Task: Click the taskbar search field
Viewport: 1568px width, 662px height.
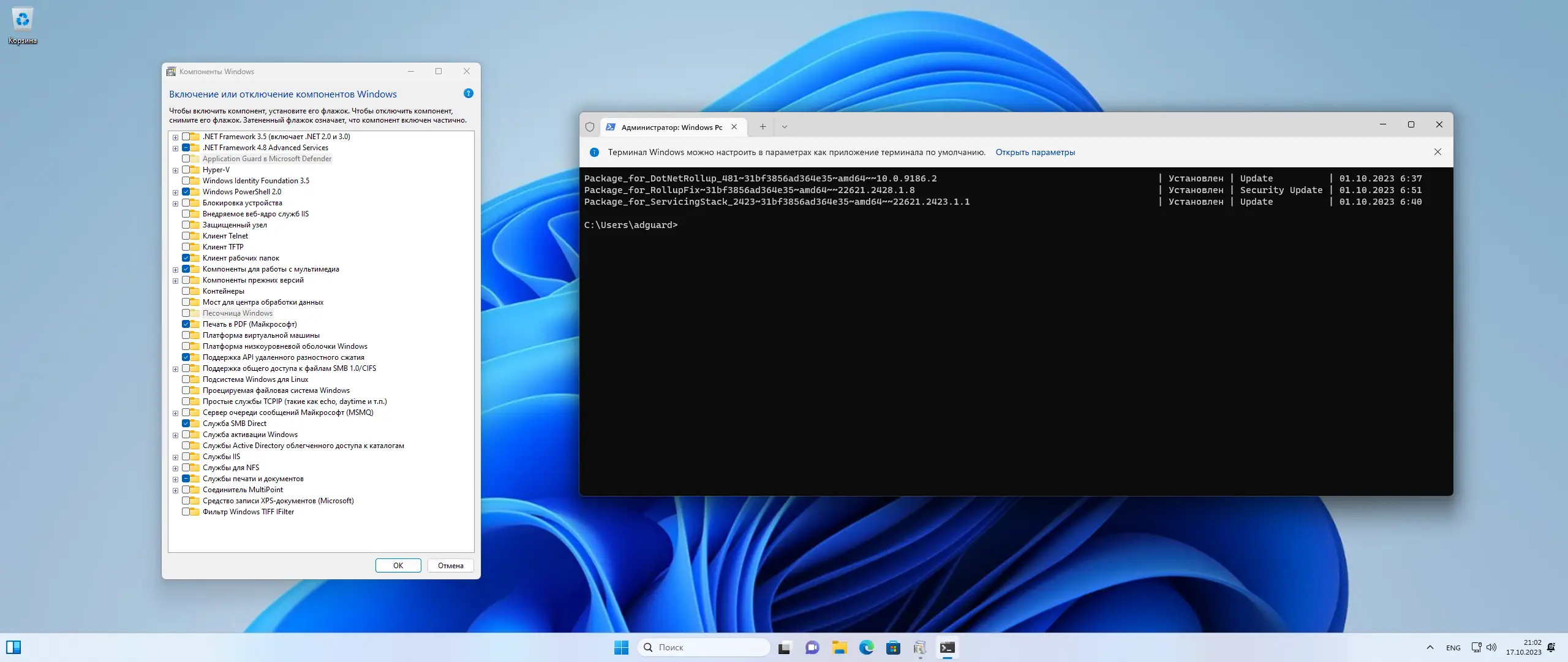Action: pos(704,647)
